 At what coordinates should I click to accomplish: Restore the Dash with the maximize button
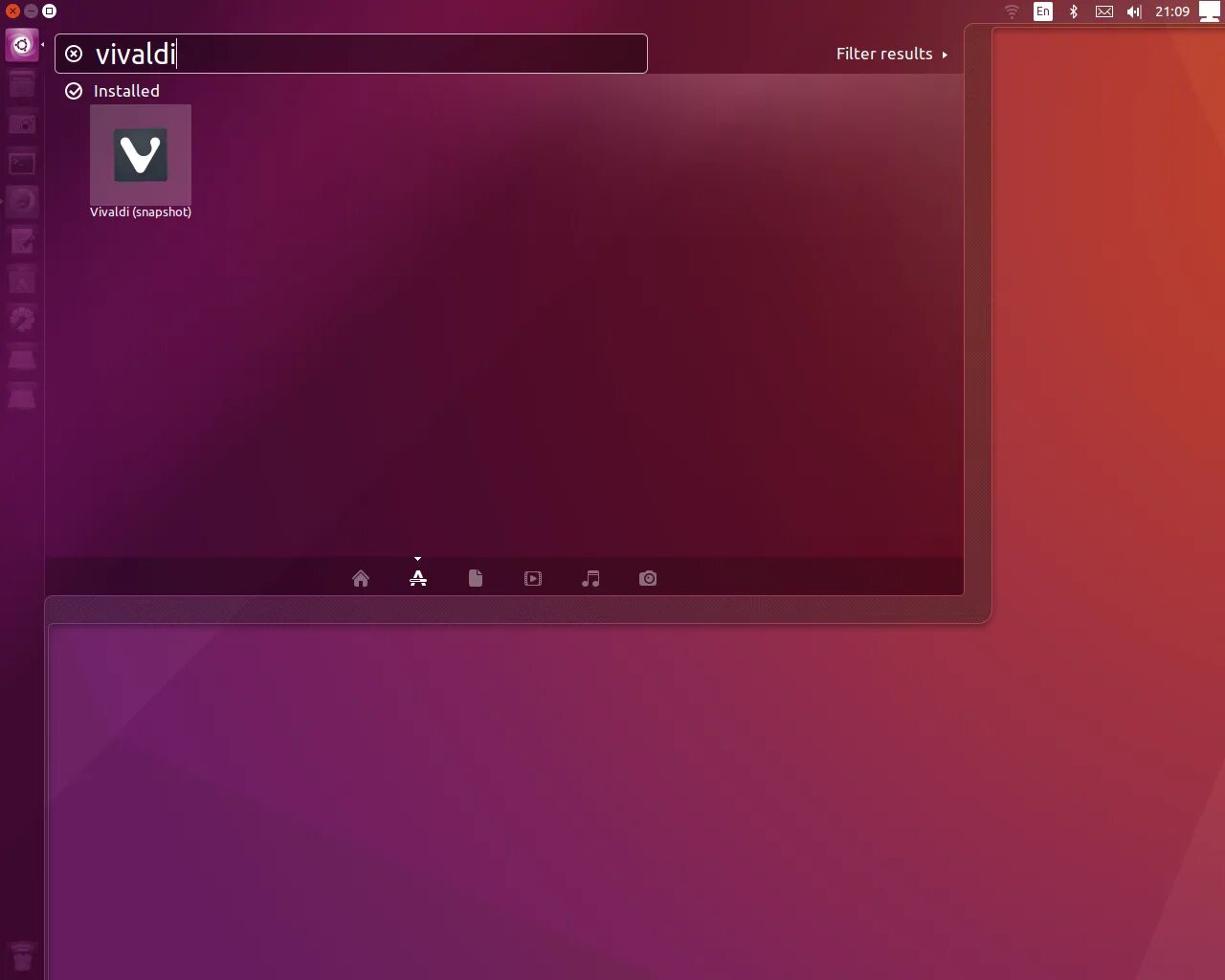(x=49, y=11)
